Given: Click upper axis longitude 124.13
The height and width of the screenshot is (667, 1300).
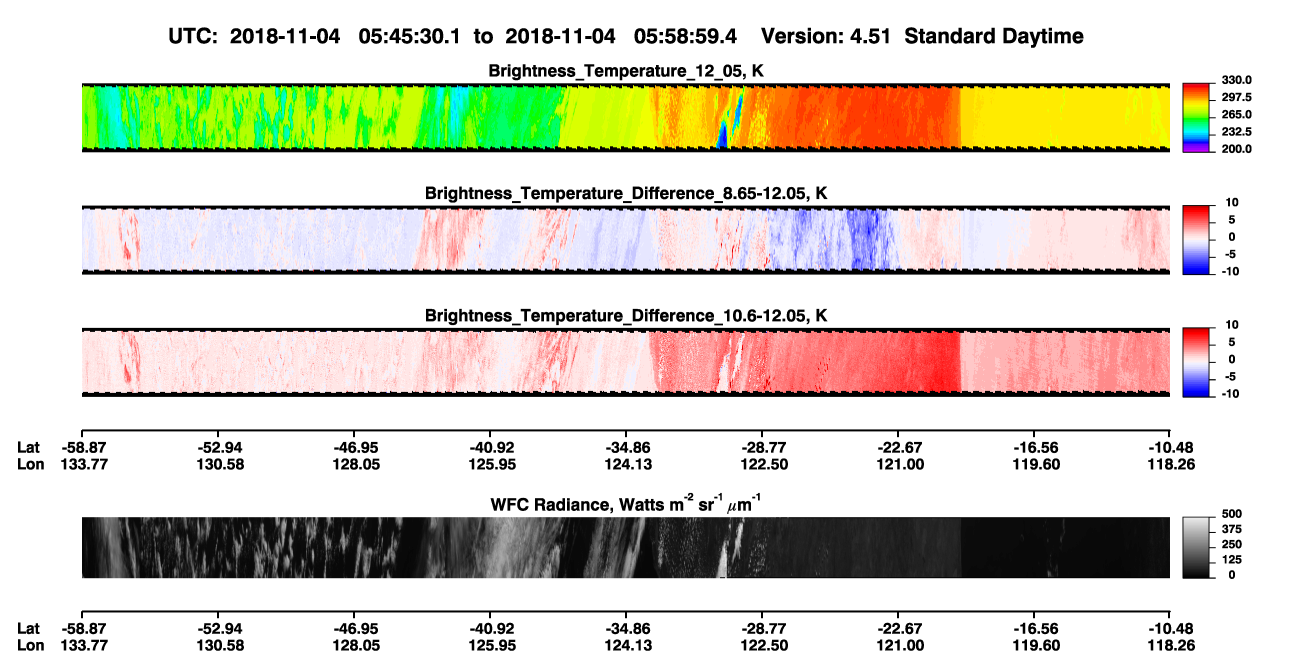Looking at the screenshot, I should point(626,464).
